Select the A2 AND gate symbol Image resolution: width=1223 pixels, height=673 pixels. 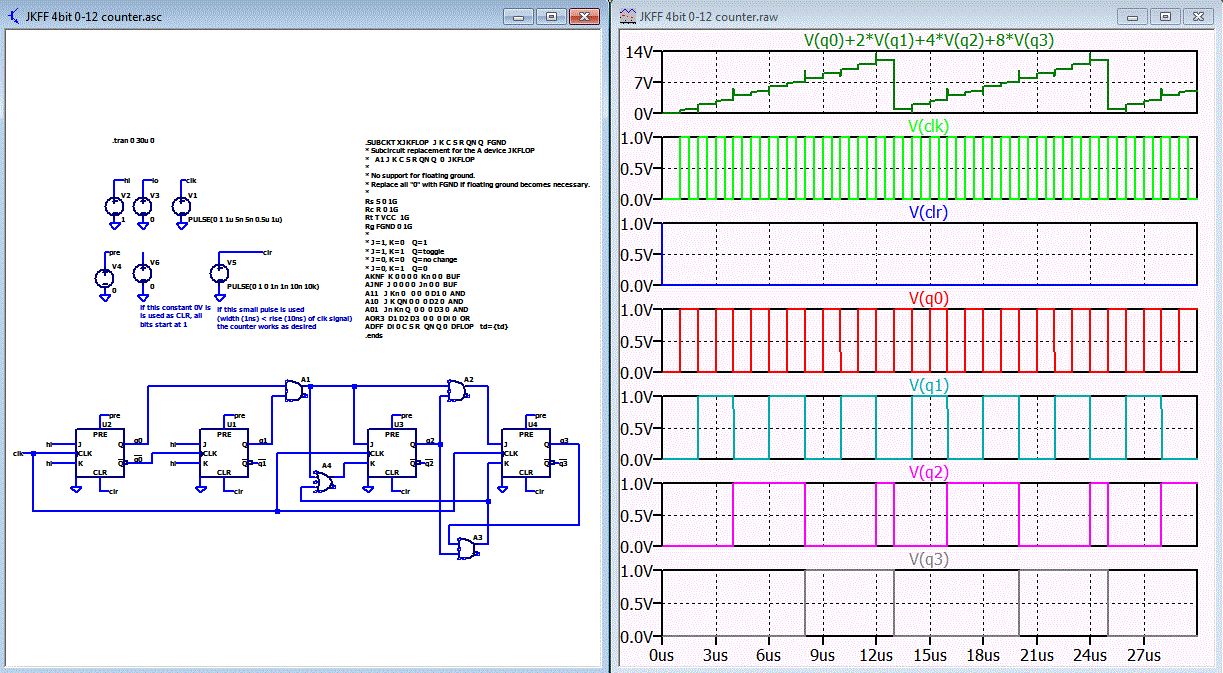click(x=458, y=393)
